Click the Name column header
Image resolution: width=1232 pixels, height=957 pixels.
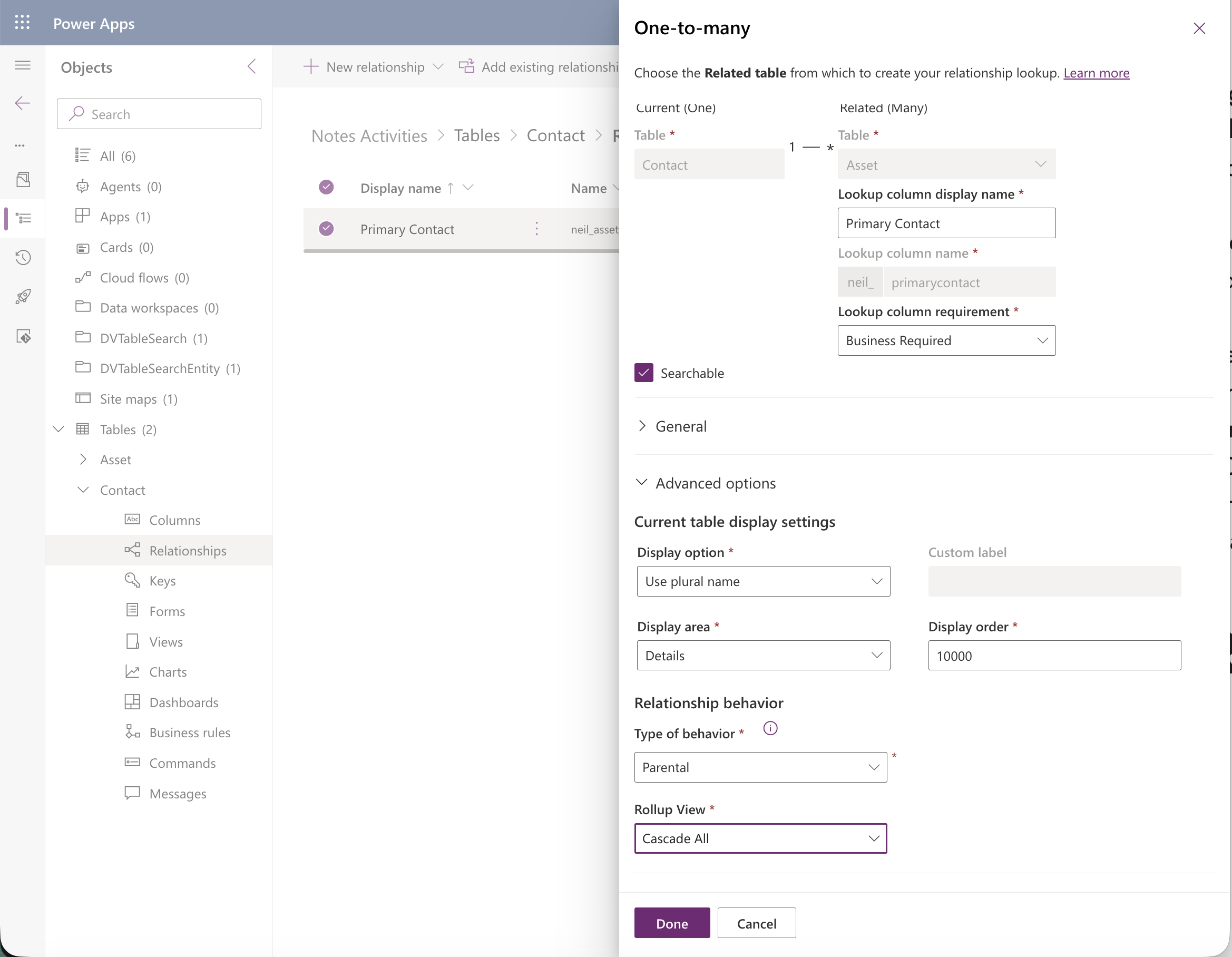(x=589, y=188)
